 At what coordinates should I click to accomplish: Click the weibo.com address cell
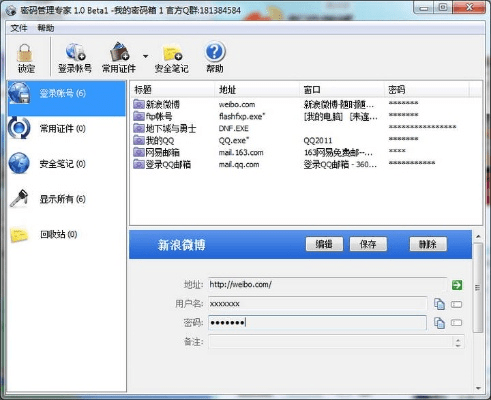tap(237, 104)
